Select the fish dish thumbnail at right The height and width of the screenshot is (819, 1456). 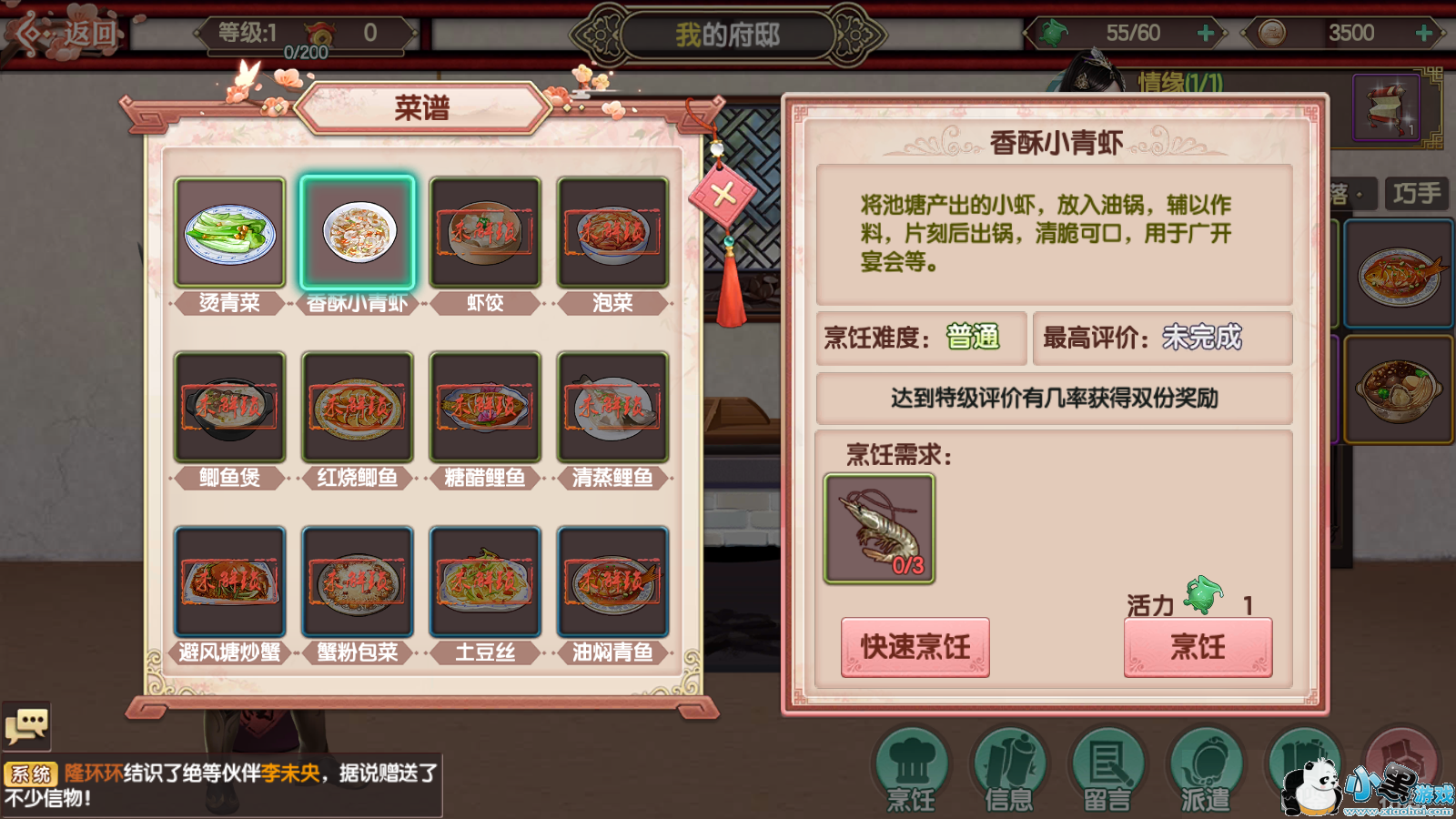point(1399,274)
